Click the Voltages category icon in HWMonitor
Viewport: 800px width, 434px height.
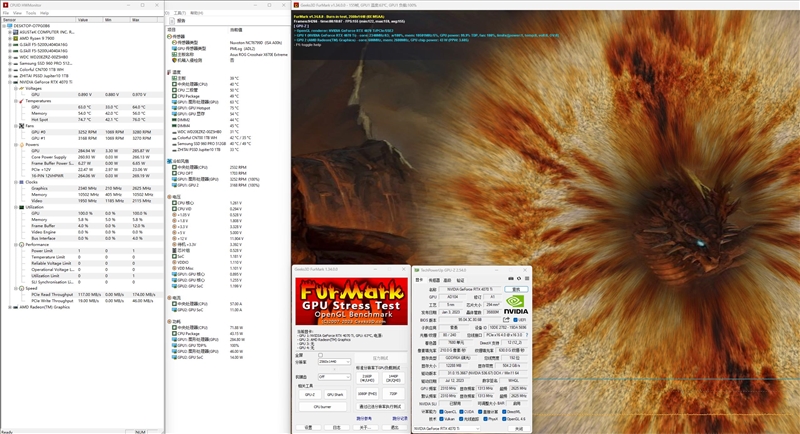[21, 88]
